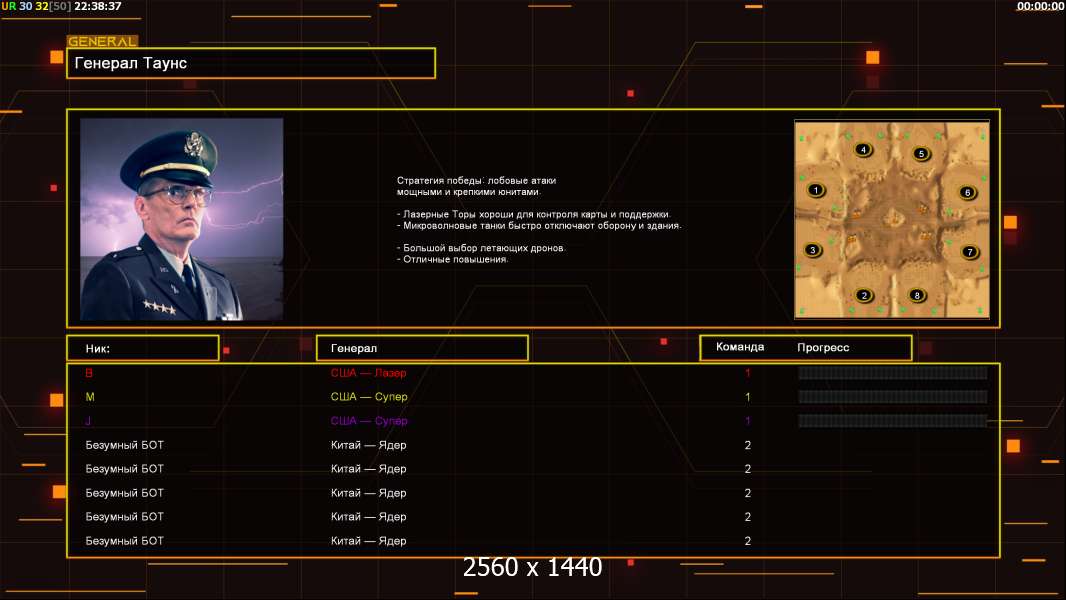Click start position 2 on the minimap

coord(864,295)
